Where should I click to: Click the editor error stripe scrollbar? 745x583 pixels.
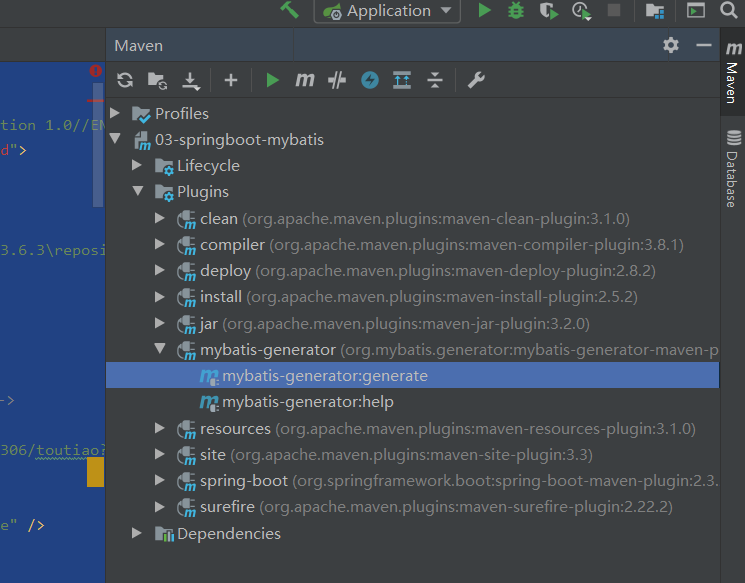98,145
